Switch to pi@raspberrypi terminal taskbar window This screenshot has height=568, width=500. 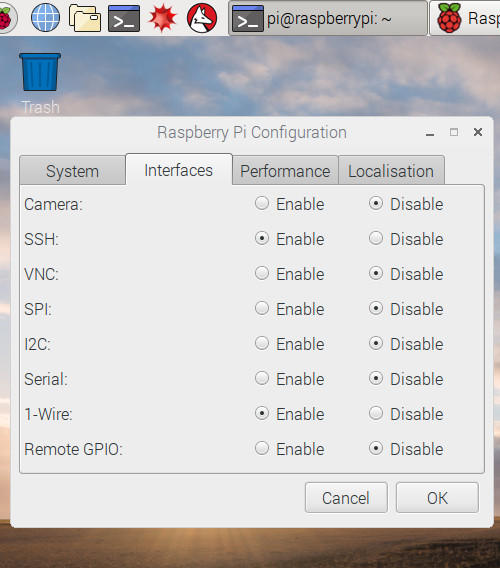pos(328,18)
